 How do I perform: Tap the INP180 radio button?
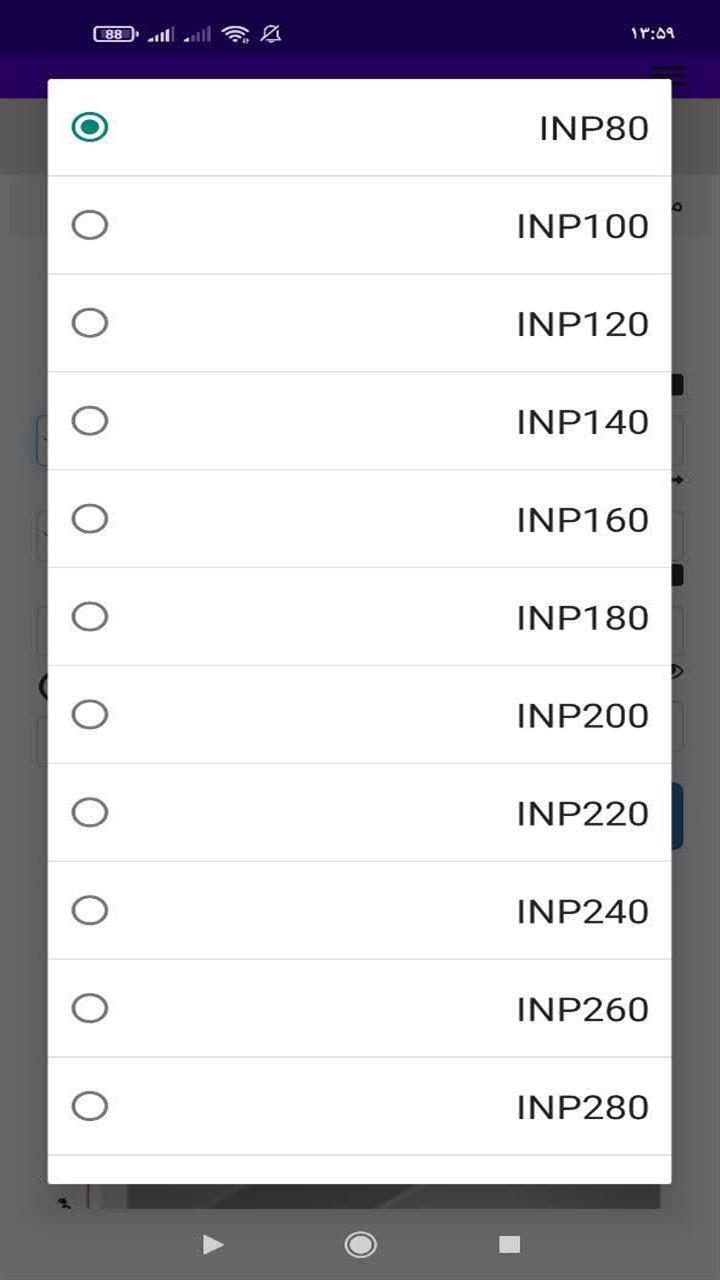pyautogui.click(x=90, y=617)
